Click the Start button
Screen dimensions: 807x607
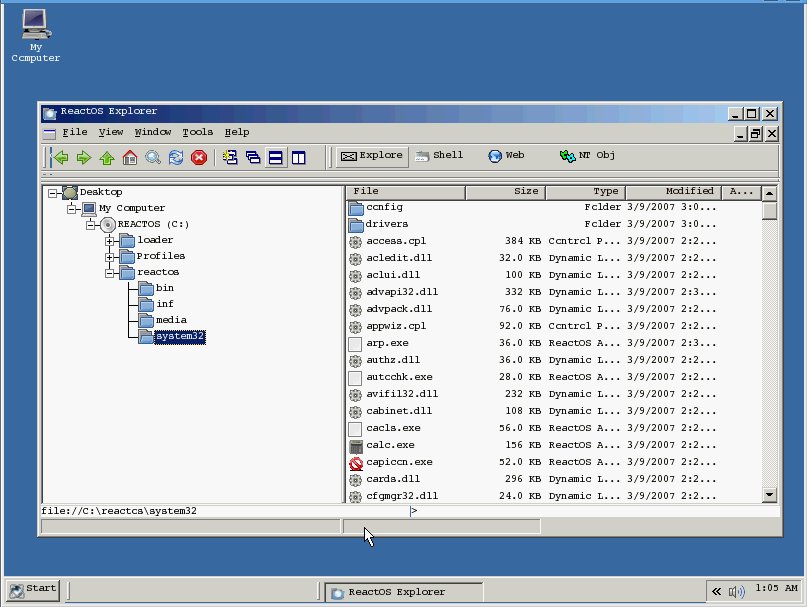click(x=33, y=588)
